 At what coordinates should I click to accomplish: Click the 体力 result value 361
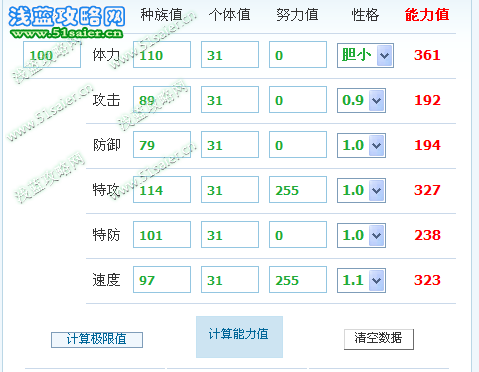[x=427, y=55]
